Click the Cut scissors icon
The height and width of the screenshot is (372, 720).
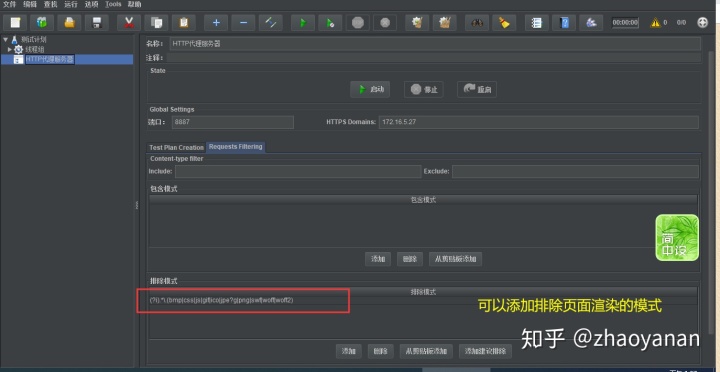pyautogui.click(x=129, y=22)
